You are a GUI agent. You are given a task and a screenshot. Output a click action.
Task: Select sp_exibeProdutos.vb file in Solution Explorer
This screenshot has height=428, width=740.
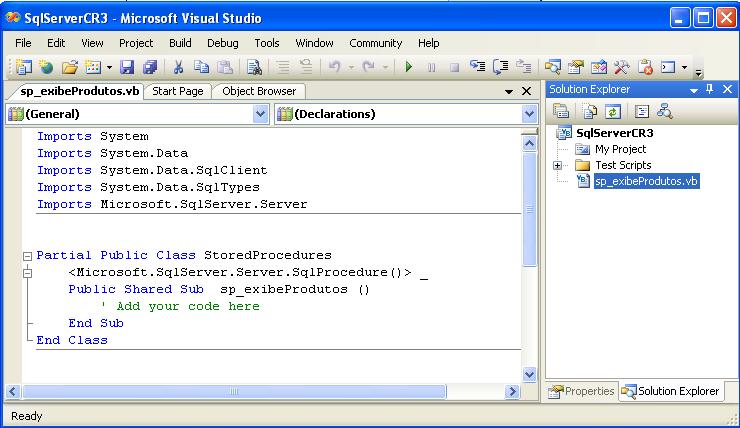click(646, 181)
